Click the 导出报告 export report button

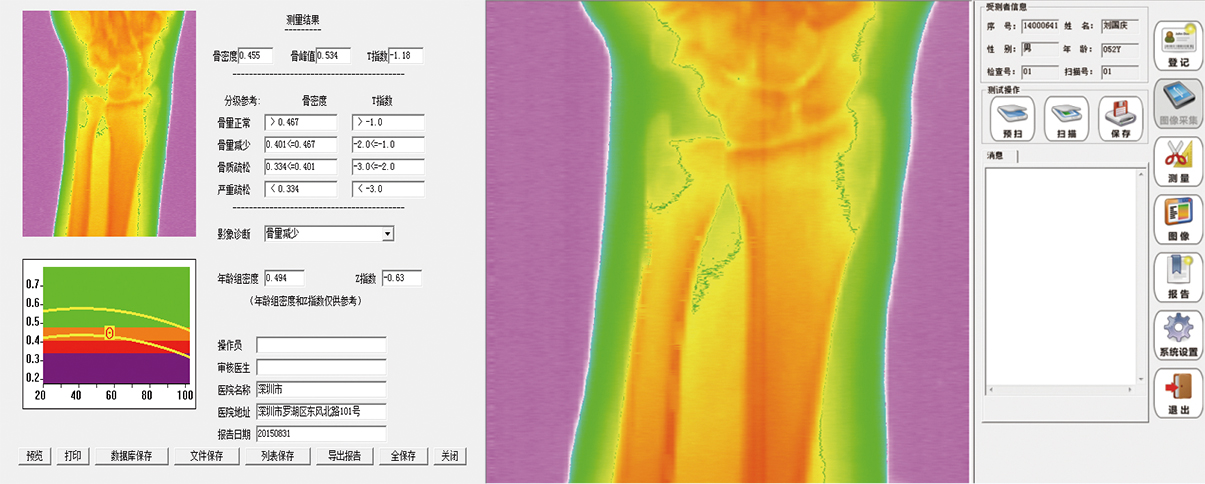click(x=344, y=456)
